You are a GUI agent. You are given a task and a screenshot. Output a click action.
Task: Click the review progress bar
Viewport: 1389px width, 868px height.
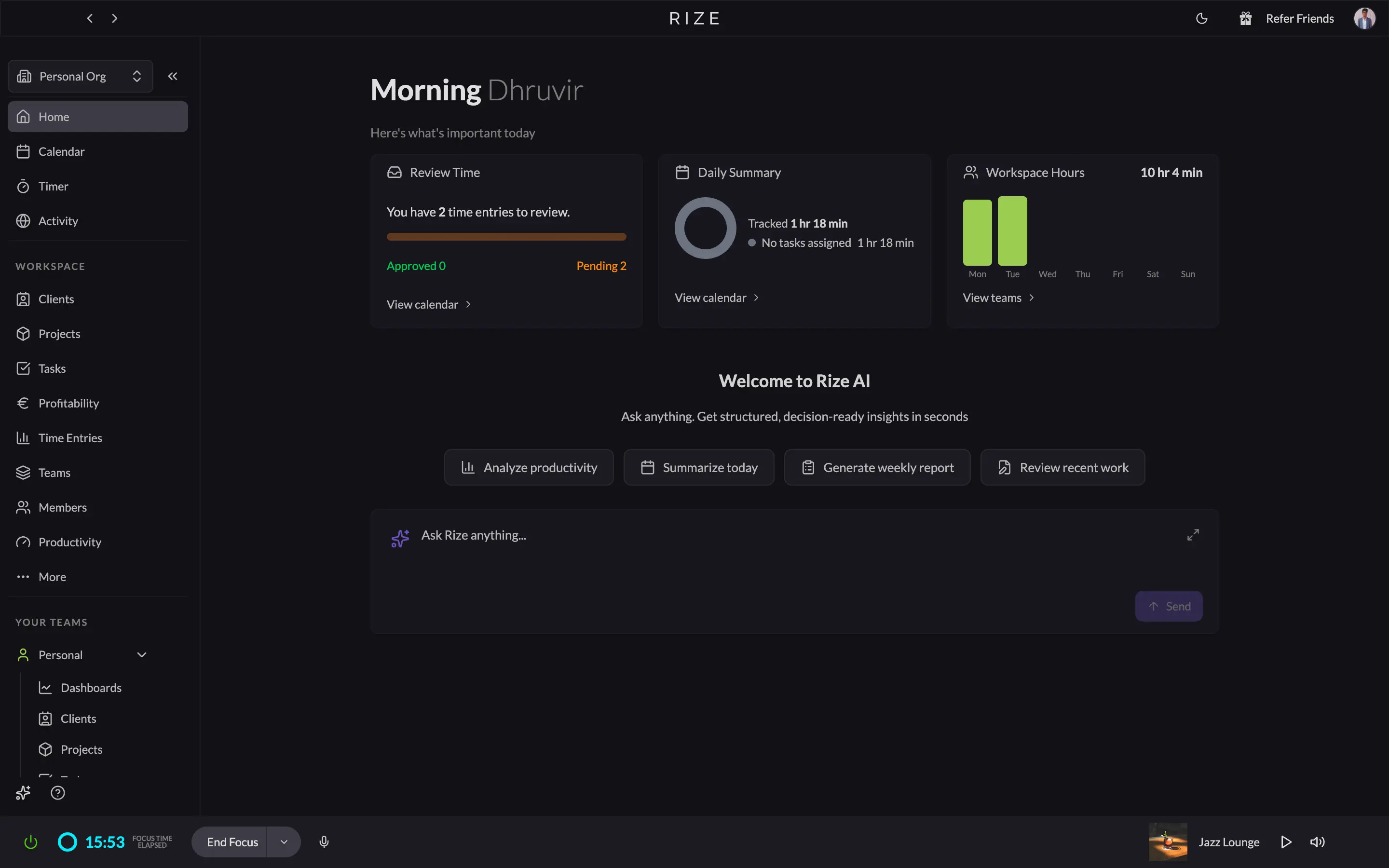506,236
